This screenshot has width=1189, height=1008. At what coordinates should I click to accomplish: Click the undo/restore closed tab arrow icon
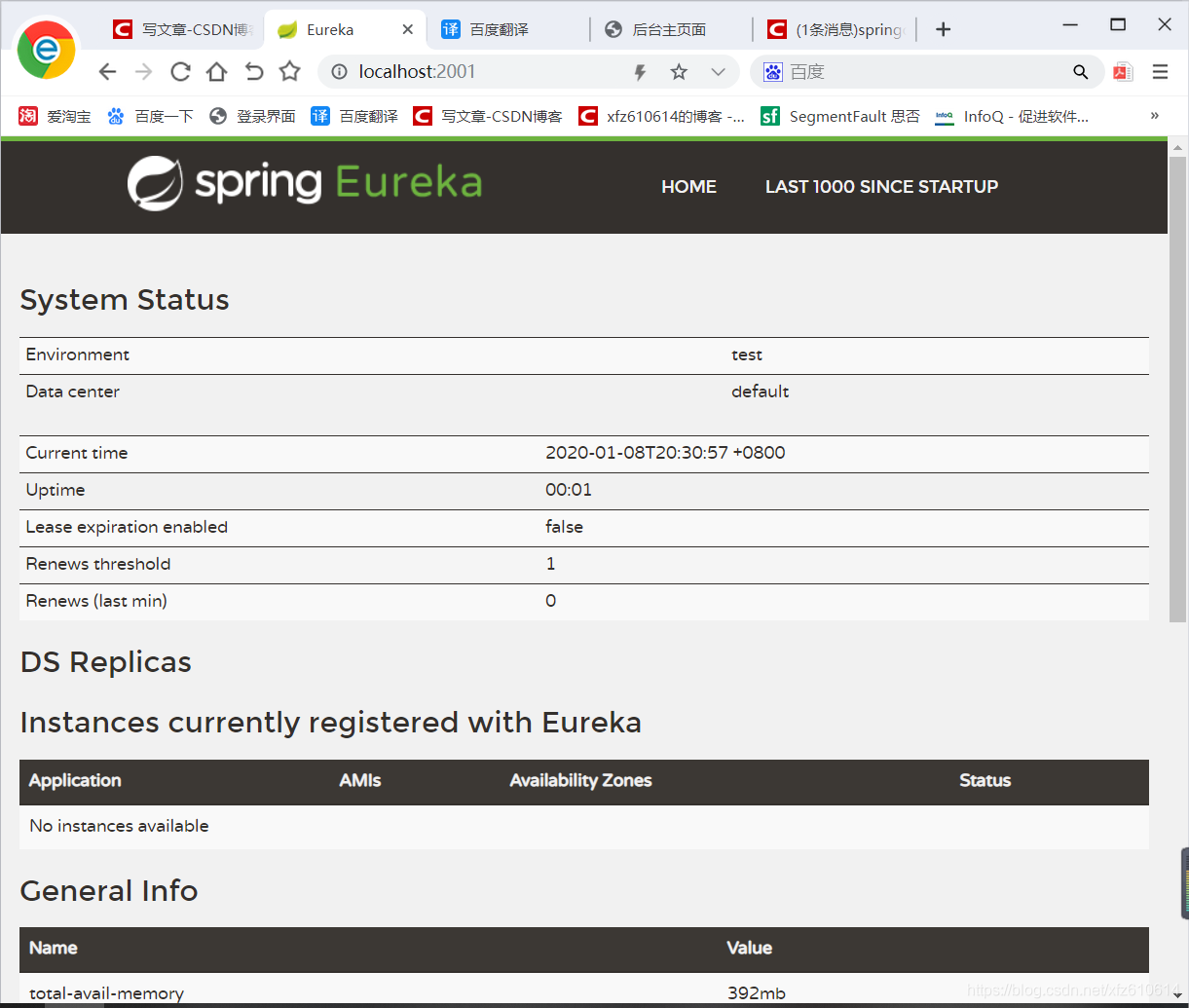[253, 71]
